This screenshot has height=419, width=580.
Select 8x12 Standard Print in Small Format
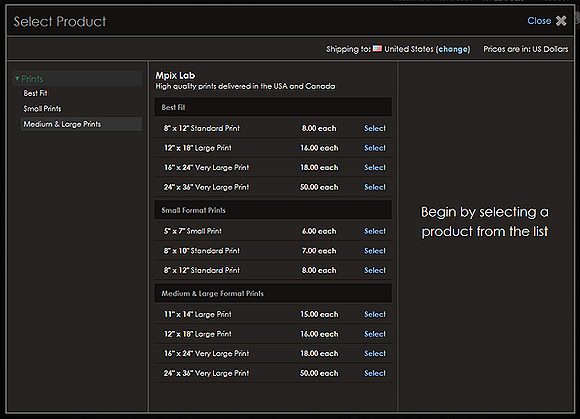tap(375, 270)
